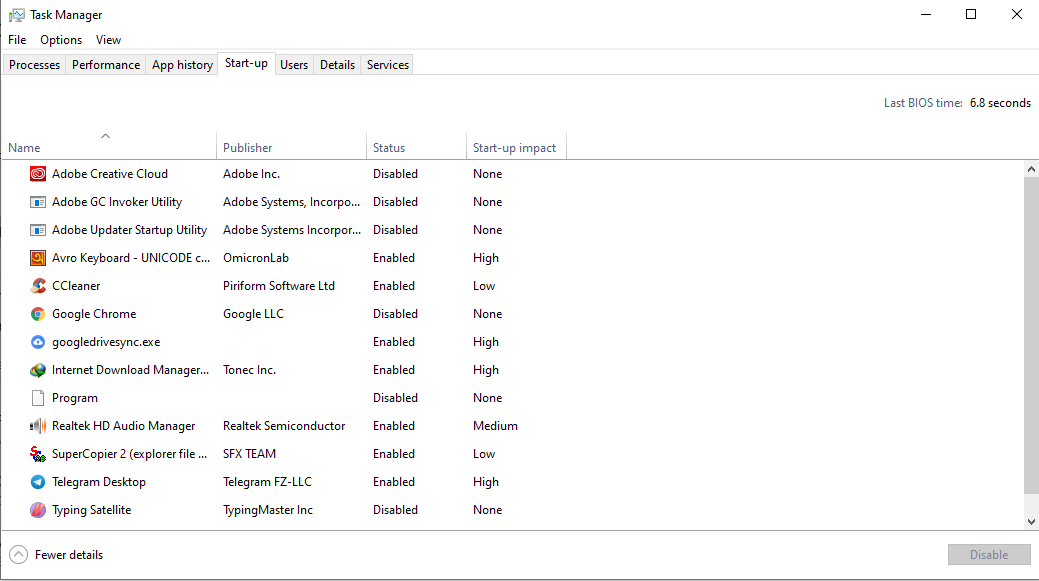The image size is (1039, 581).
Task: Click the SuperCopier 2 icon
Action: tap(38, 454)
